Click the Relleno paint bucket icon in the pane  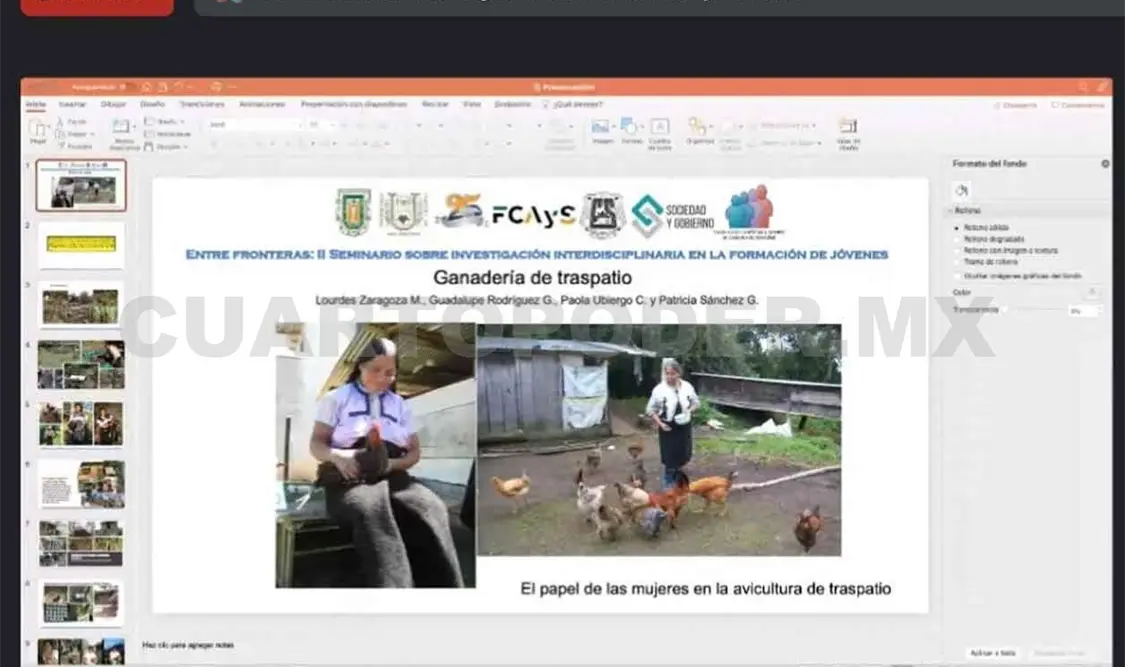[x=962, y=190]
